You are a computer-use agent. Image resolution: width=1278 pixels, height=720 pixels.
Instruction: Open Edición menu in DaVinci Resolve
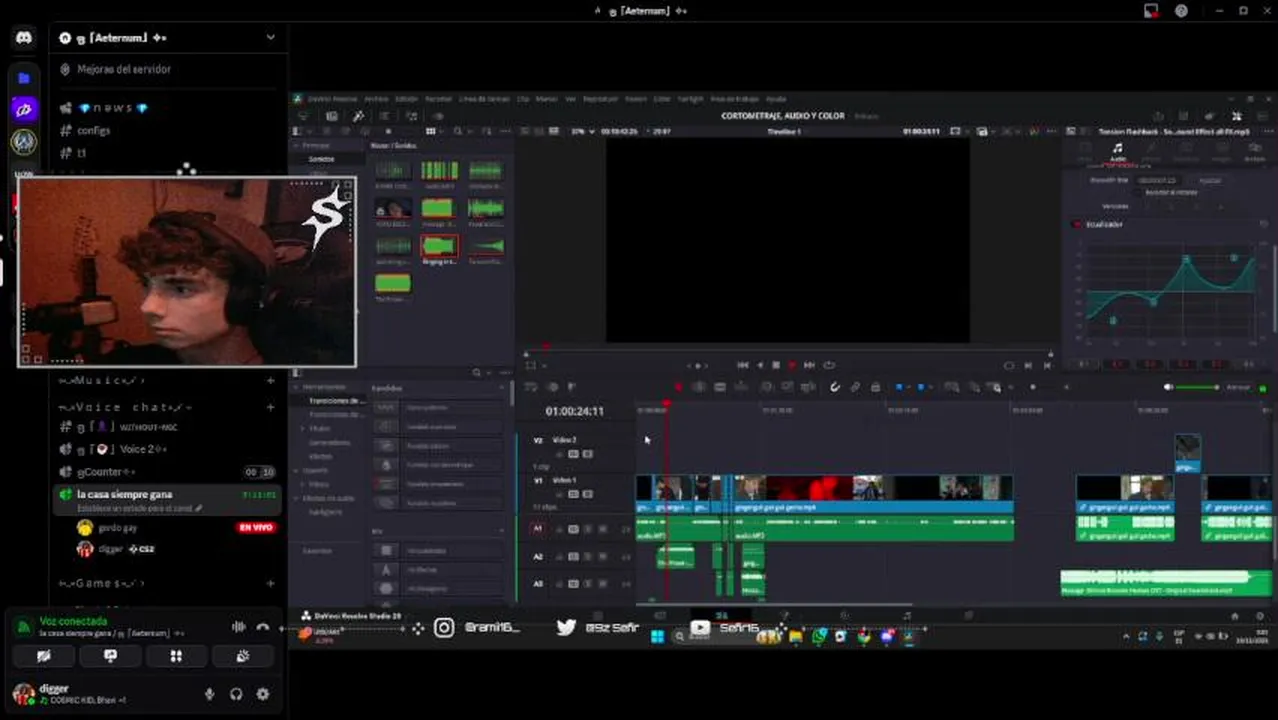tap(406, 99)
